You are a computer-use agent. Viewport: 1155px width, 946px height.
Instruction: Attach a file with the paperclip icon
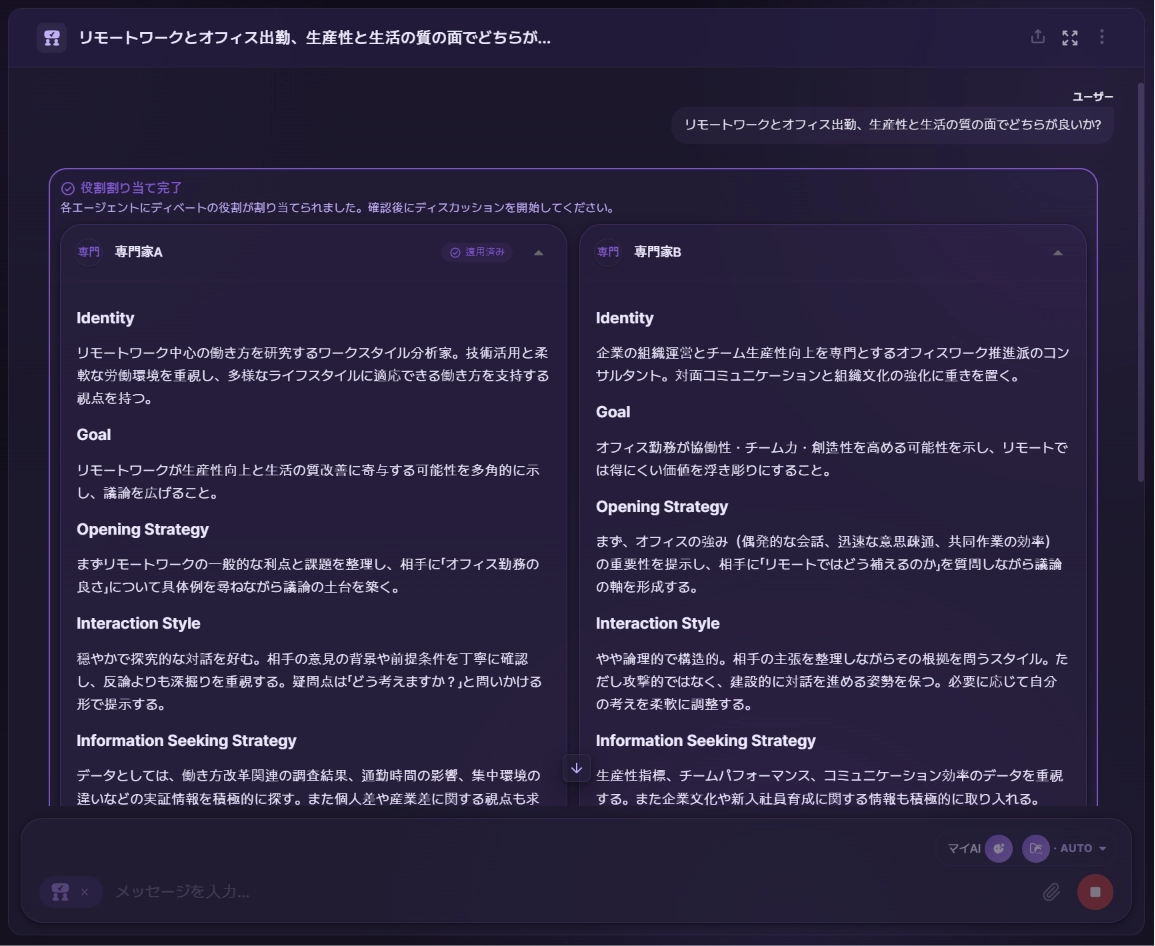(x=1051, y=892)
